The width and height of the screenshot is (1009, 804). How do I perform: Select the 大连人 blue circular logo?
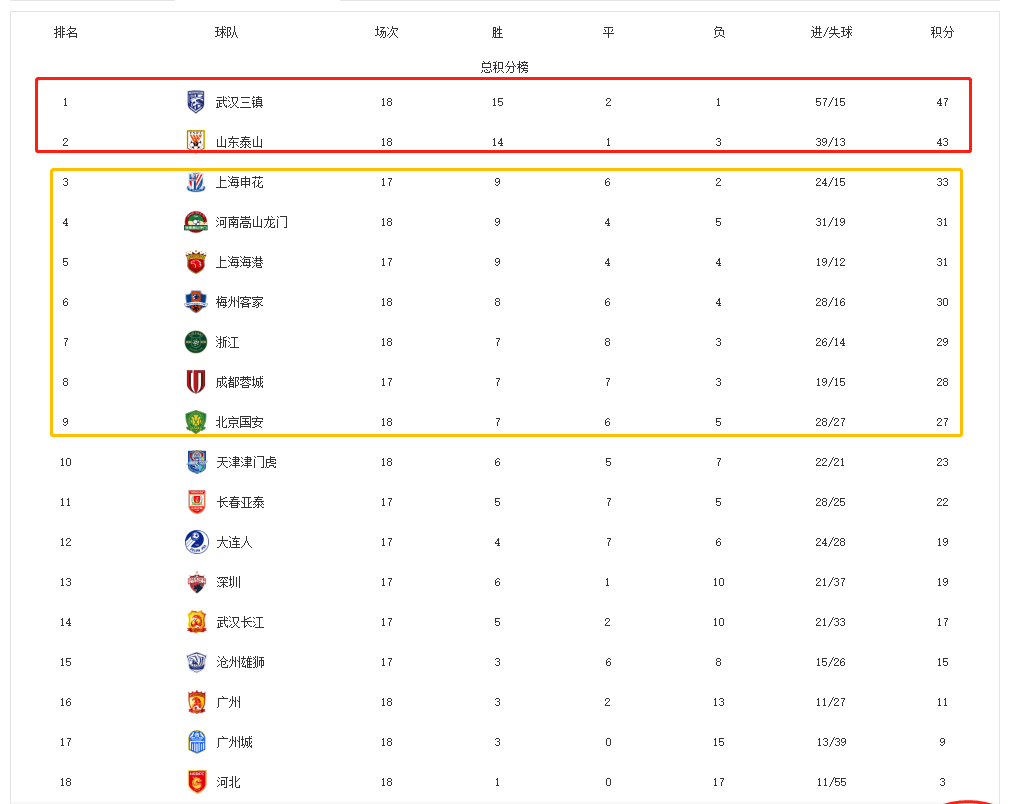[196, 542]
